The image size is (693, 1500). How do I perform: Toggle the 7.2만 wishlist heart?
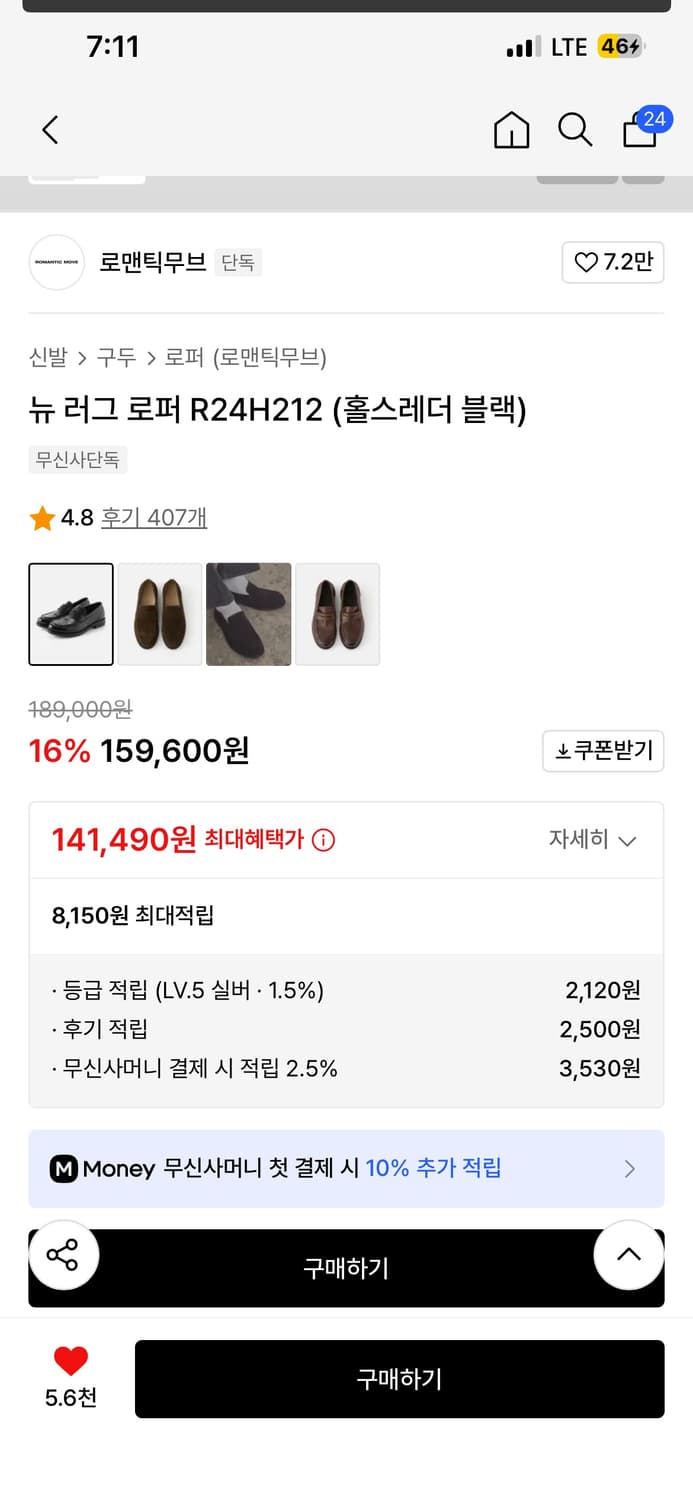pyautogui.click(x=612, y=262)
